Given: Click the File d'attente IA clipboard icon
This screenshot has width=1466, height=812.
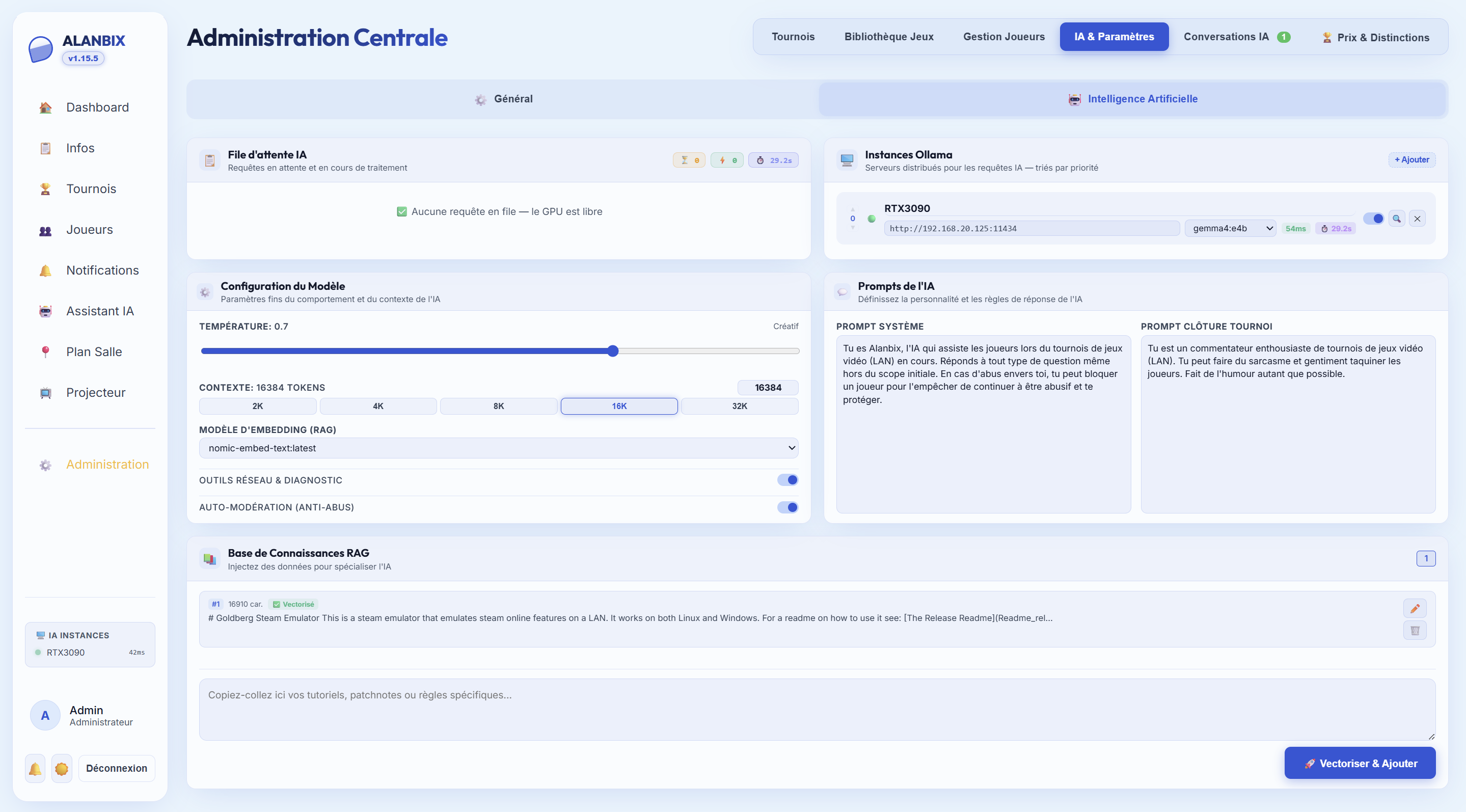Looking at the screenshot, I should [x=210, y=160].
